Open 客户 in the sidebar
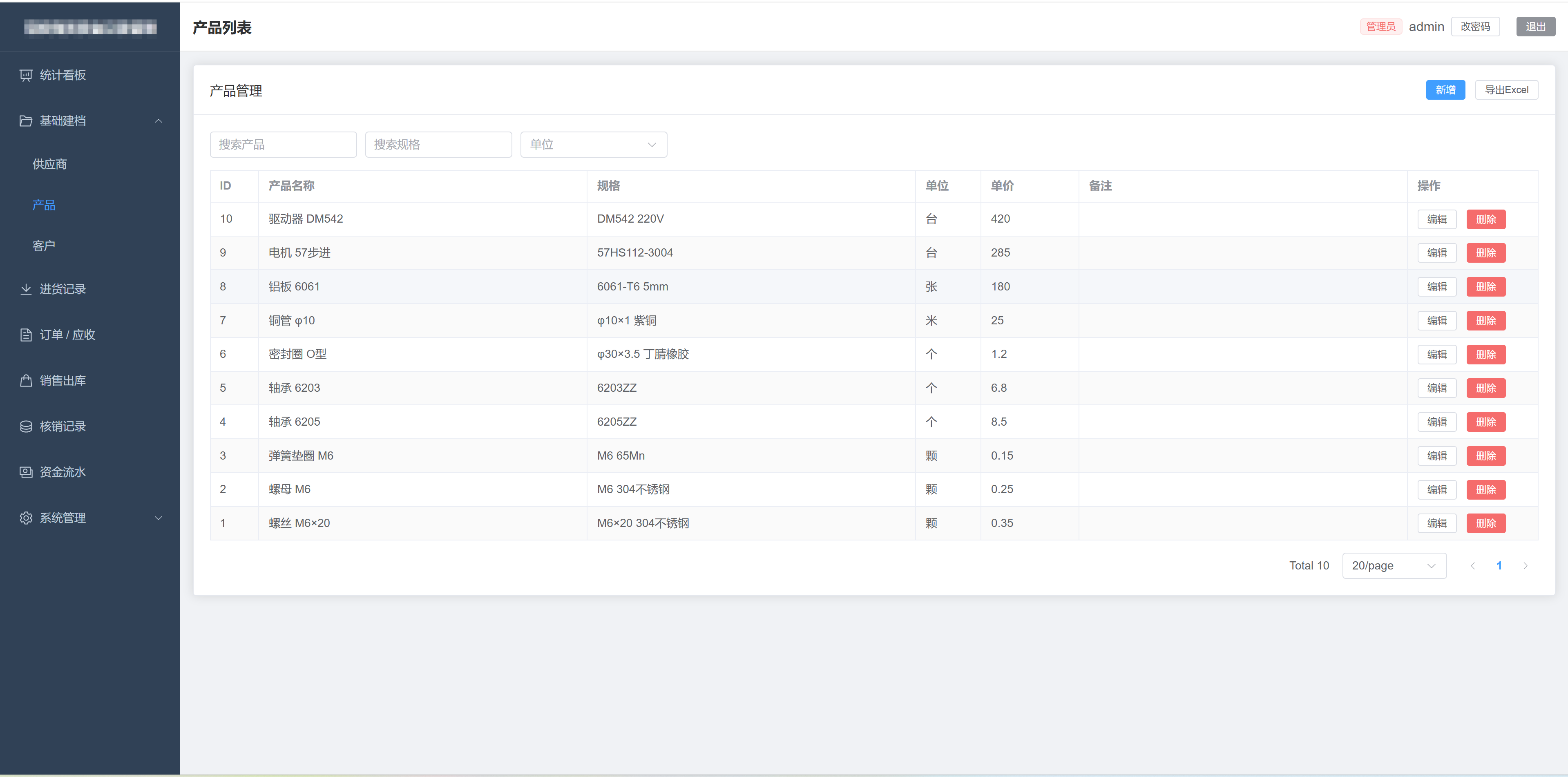This screenshot has height=777, width=1568. coord(44,245)
